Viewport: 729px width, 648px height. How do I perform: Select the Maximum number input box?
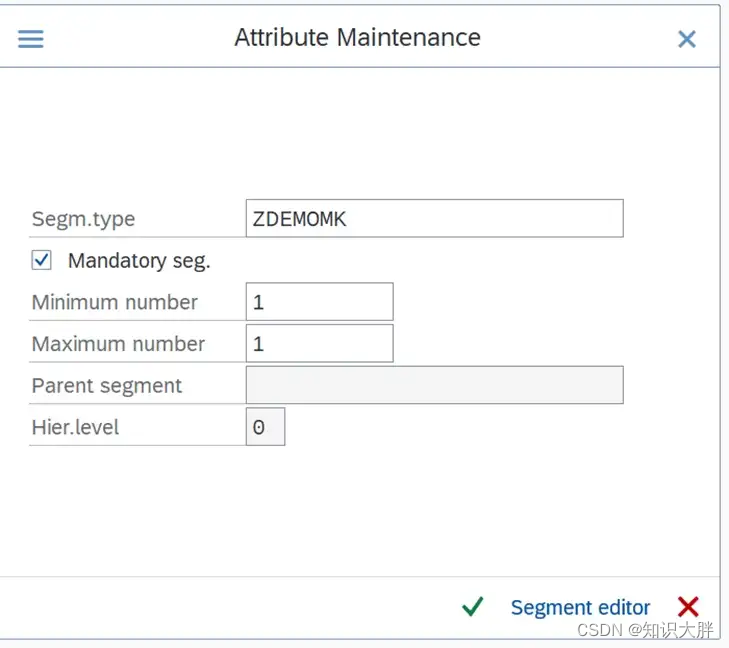point(319,344)
